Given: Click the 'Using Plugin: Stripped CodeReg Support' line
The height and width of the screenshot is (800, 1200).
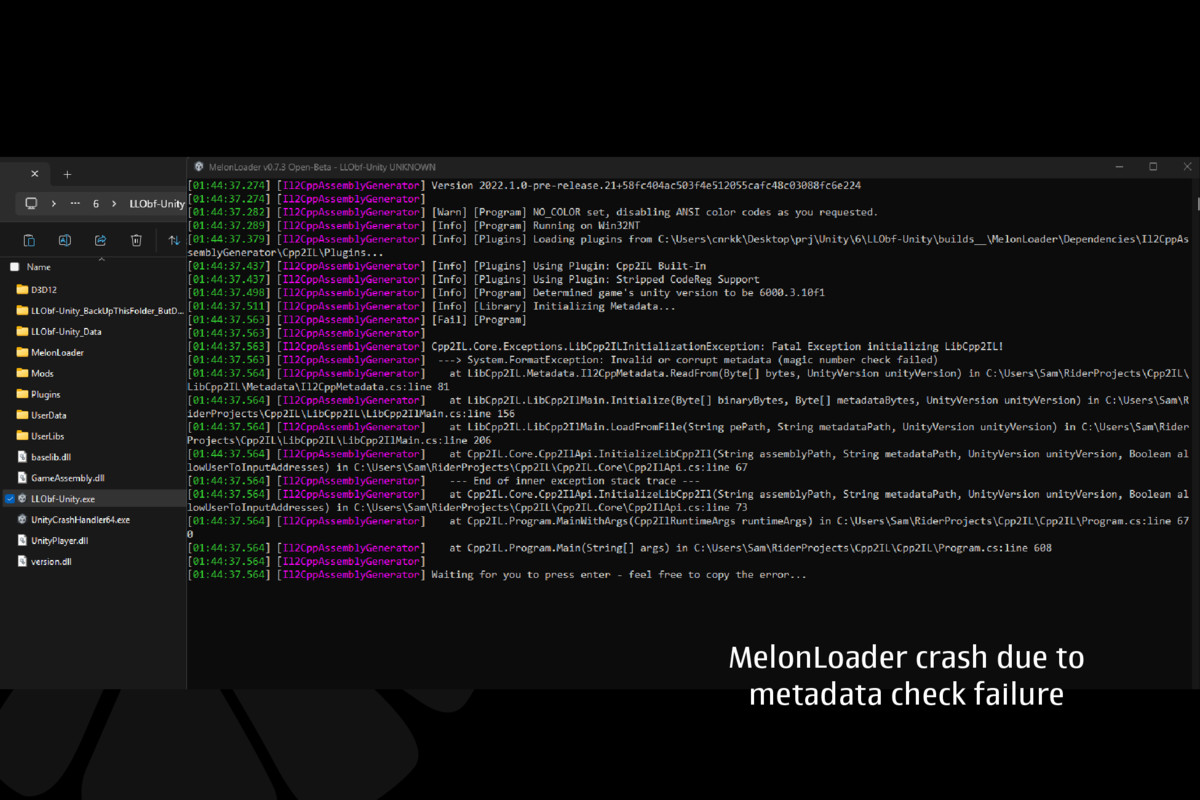Looking at the screenshot, I should pyautogui.click(x=474, y=280).
